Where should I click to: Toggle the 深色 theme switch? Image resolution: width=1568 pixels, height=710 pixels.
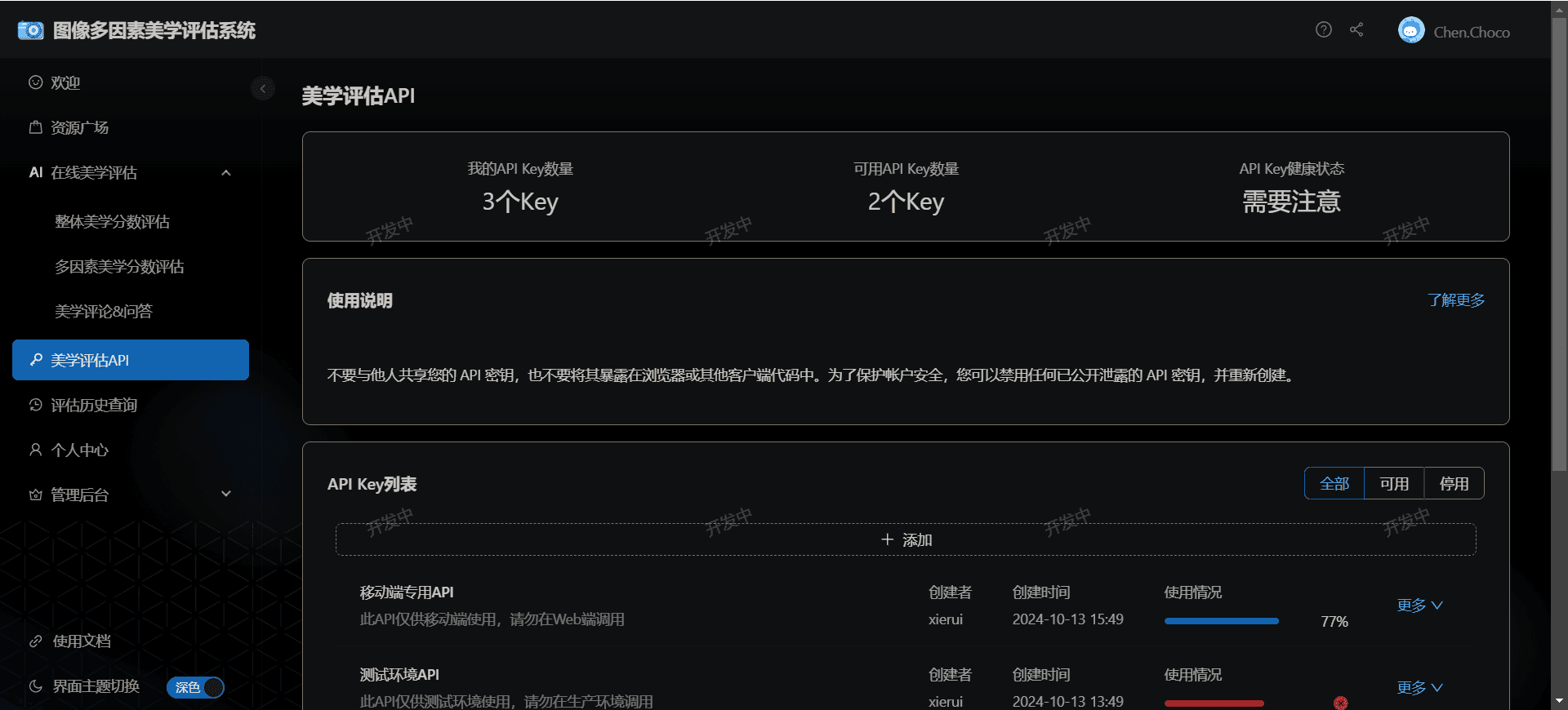(195, 687)
